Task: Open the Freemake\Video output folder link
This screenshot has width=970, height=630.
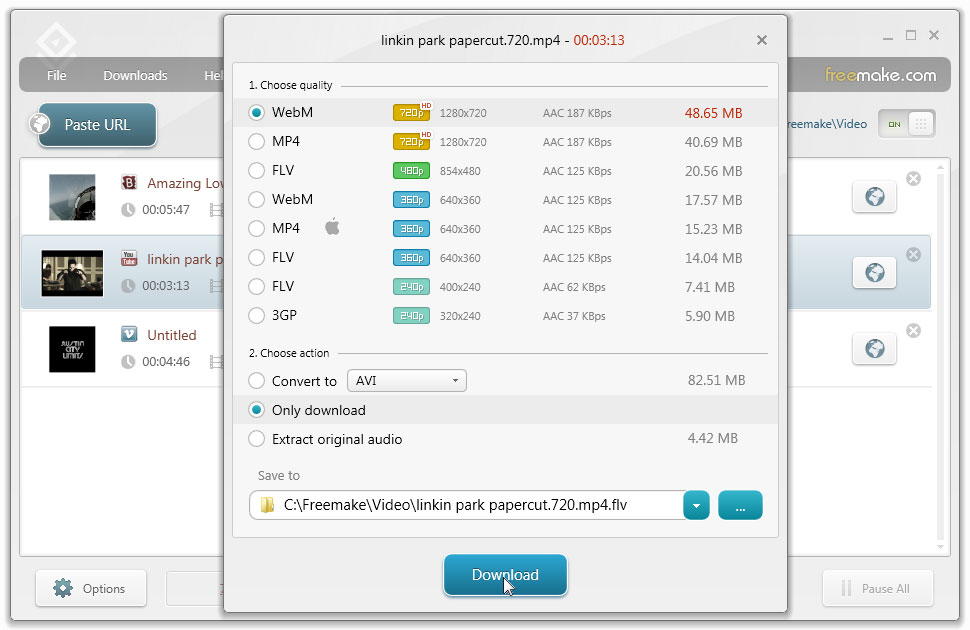Action: [x=828, y=124]
